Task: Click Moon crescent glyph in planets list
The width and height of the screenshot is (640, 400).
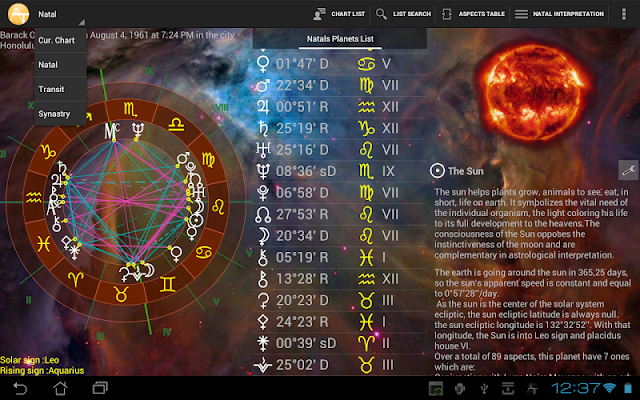Action: (263, 236)
